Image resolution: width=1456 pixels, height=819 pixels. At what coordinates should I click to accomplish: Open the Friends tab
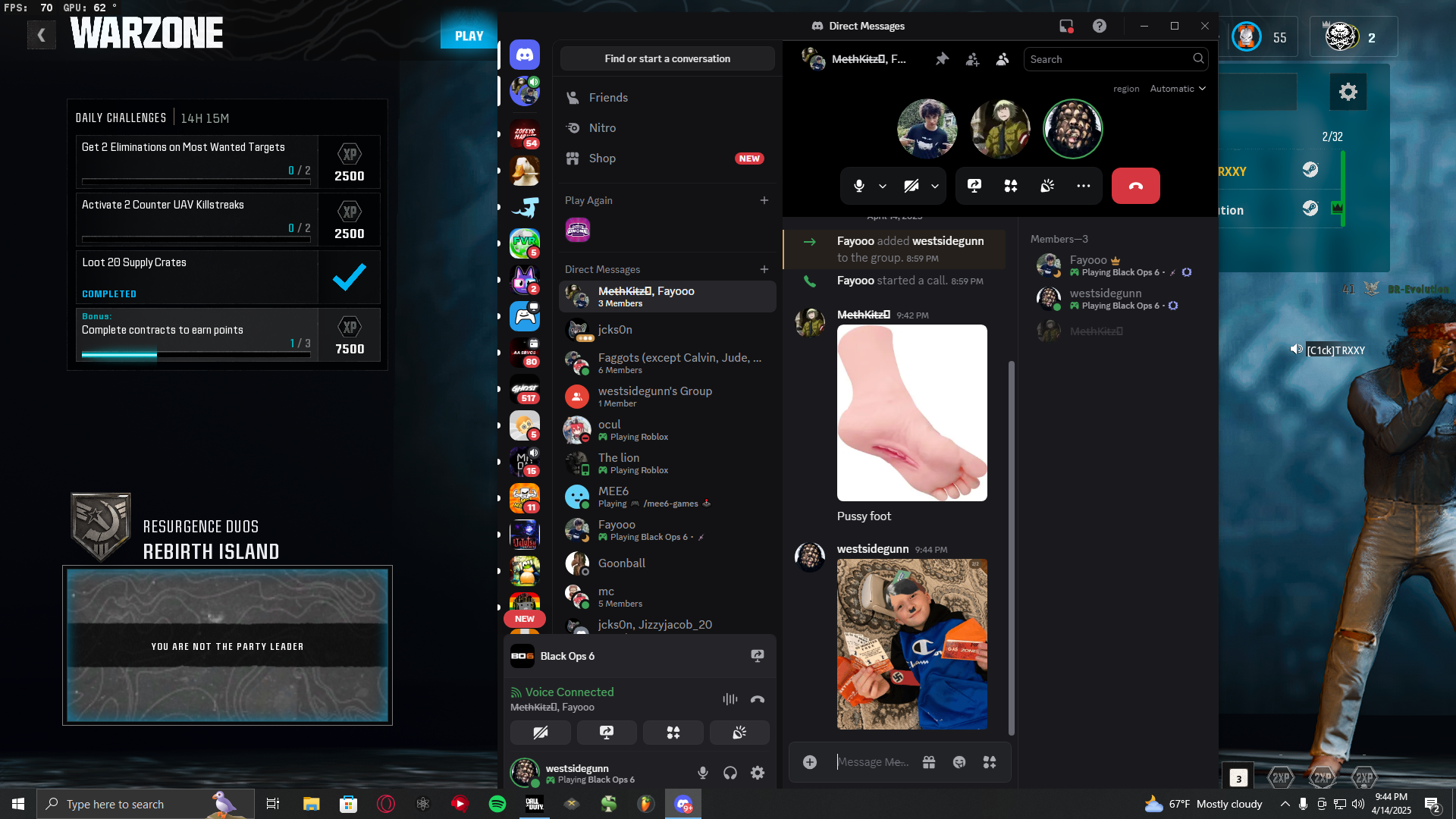pyautogui.click(x=608, y=97)
